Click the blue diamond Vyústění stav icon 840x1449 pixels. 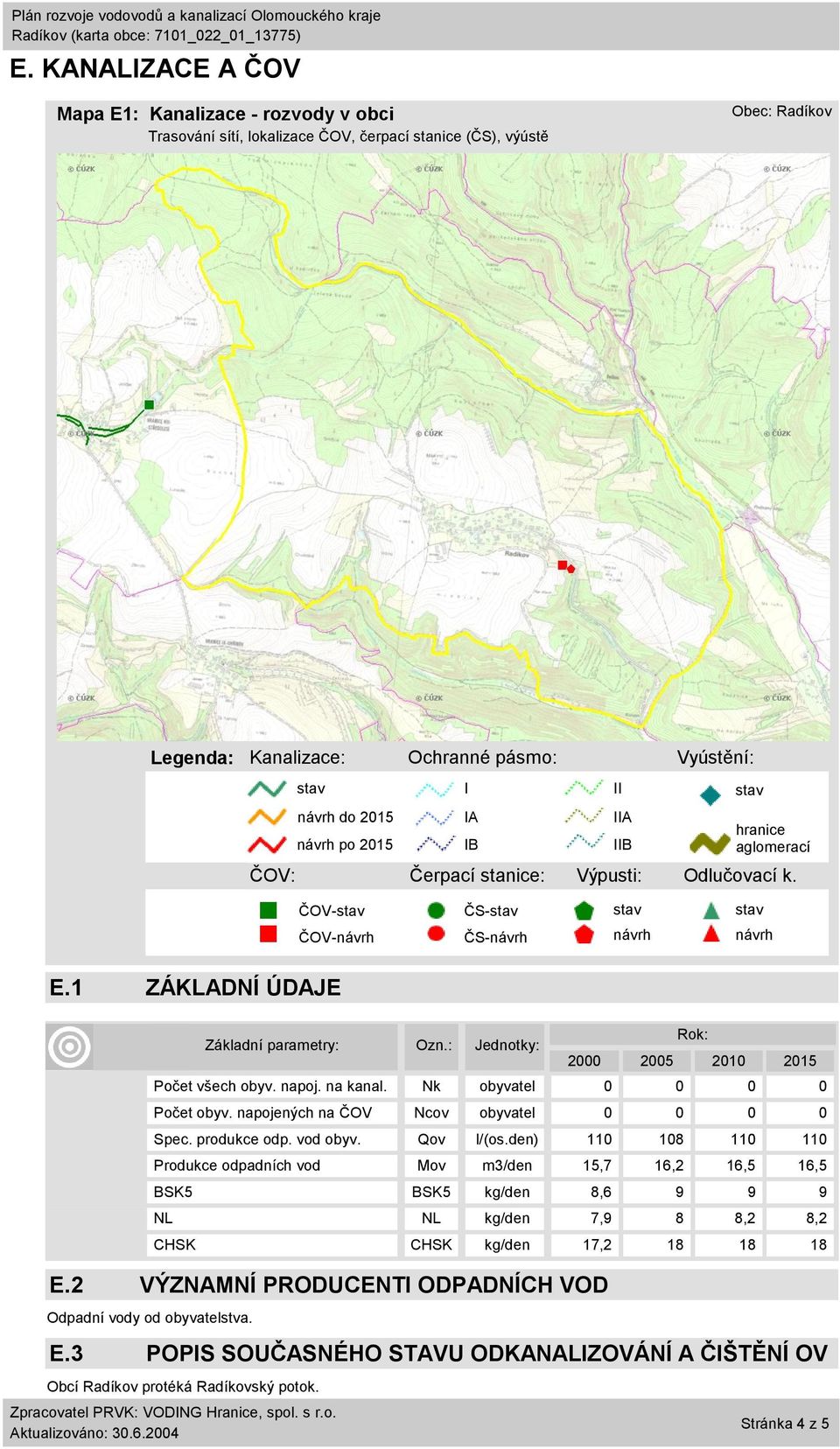pyautogui.click(x=710, y=794)
